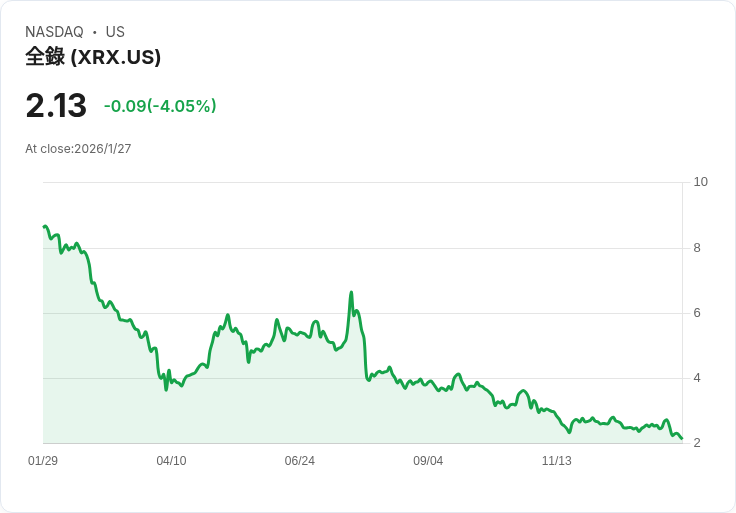Click the y-axis value 6
The width and height of the screenshot is (736, 513).
point(698,313)
